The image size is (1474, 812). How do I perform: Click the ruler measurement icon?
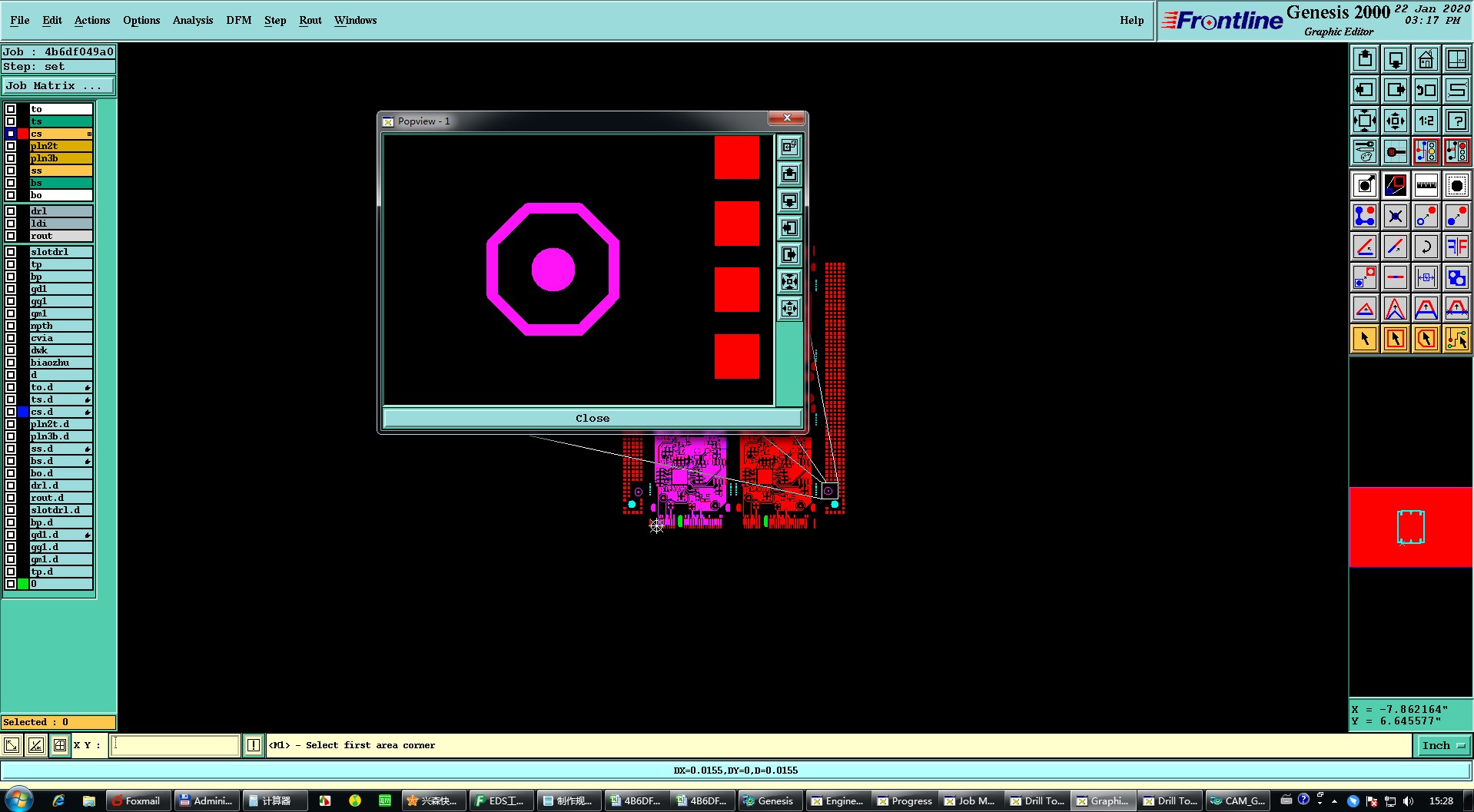[1426, 185]
